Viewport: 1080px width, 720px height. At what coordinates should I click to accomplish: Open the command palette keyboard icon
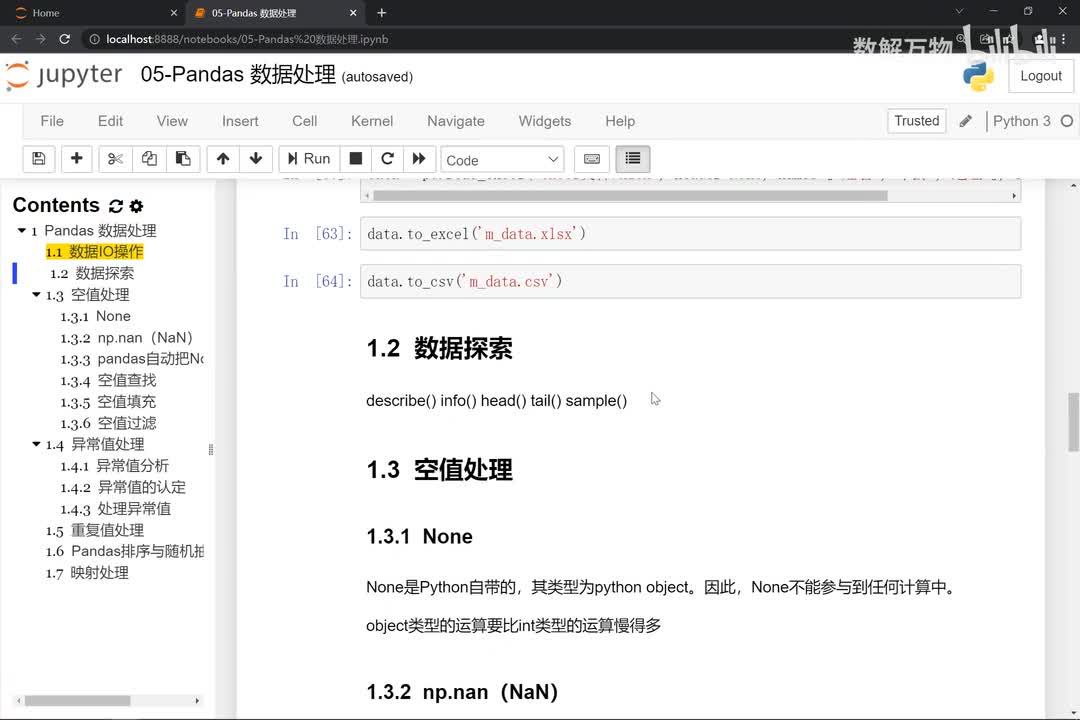click(592, 159)
